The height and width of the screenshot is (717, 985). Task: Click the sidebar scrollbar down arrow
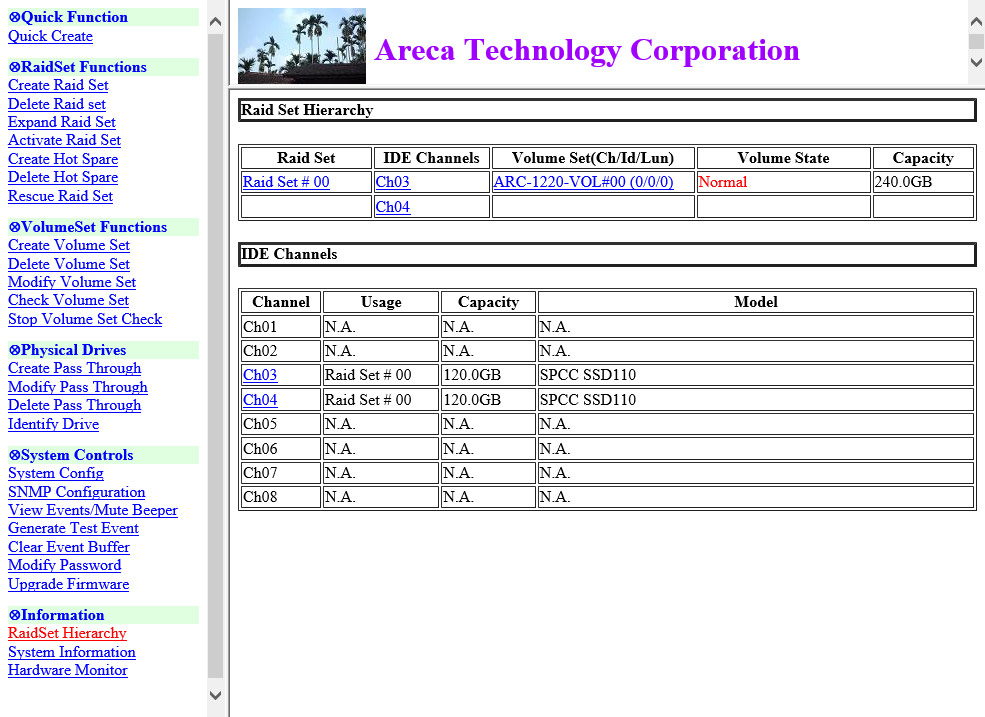pyautogui.click(x=215, y=695)
